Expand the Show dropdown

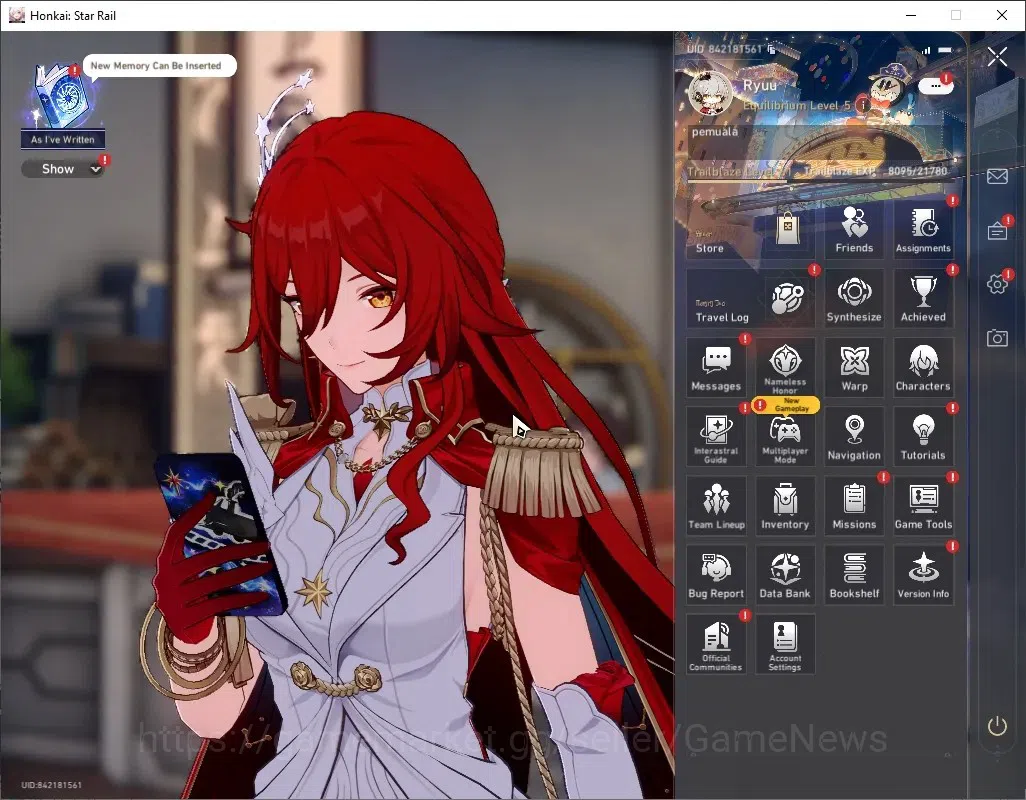(x=65, y=169)
